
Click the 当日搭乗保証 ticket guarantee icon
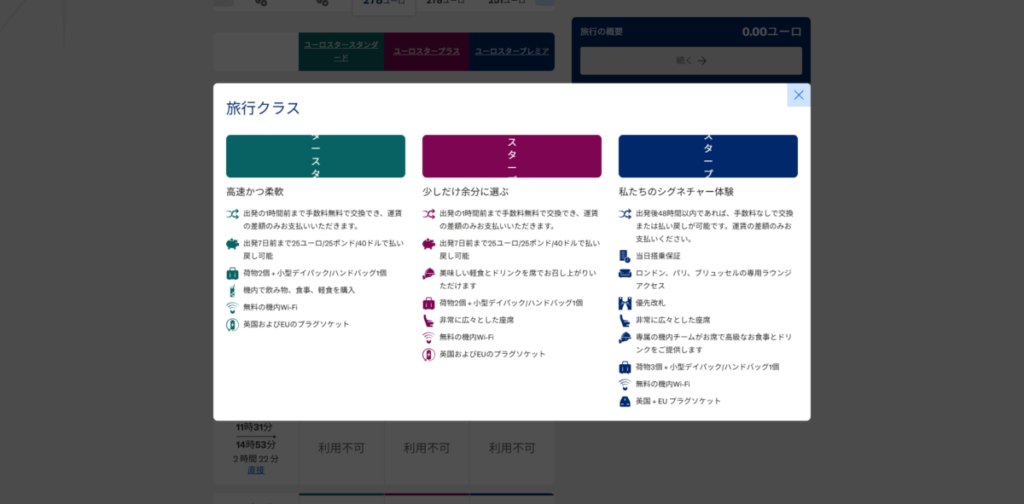[x=624, y=256]
